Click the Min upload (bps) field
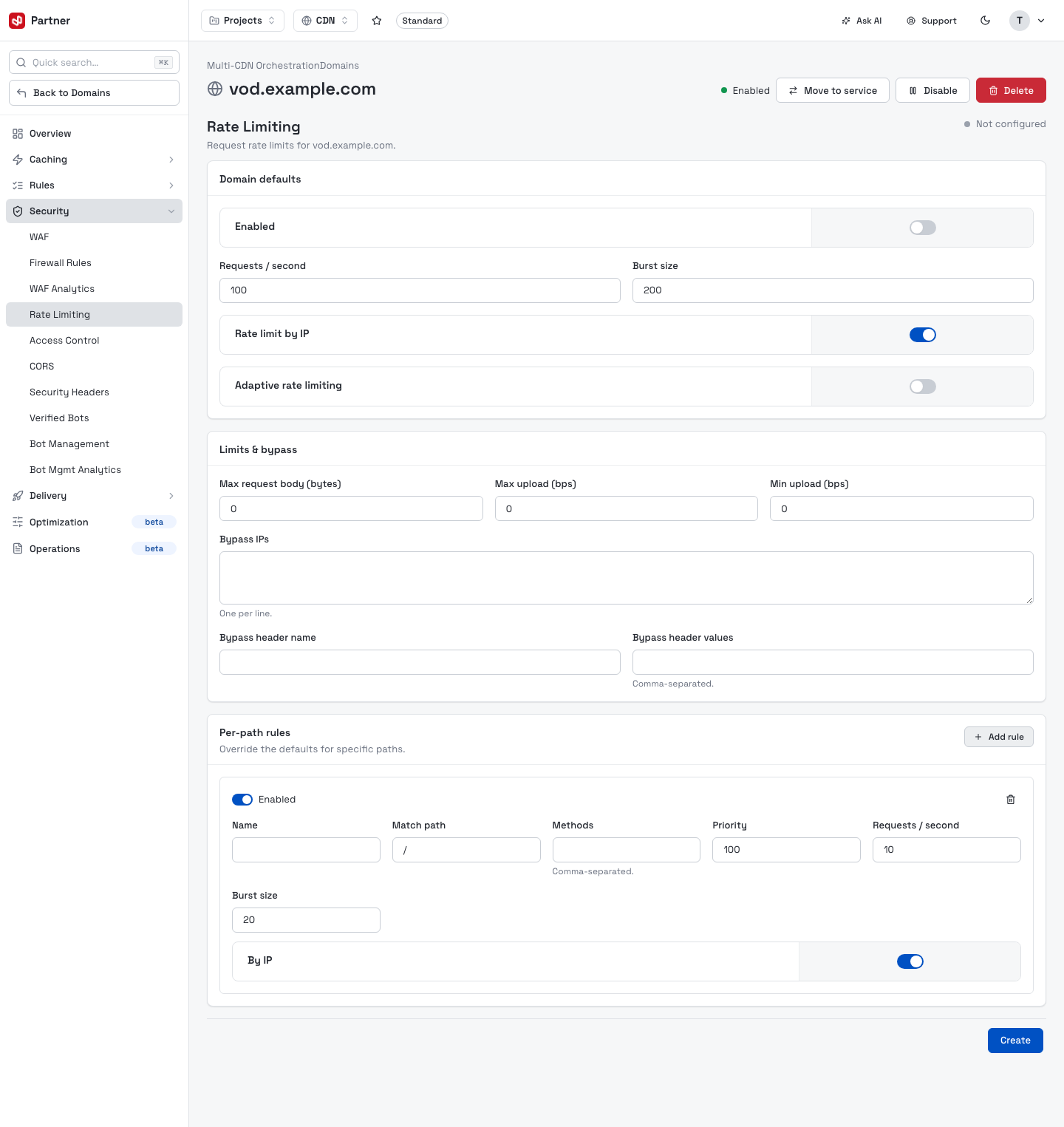 [901, 508]
